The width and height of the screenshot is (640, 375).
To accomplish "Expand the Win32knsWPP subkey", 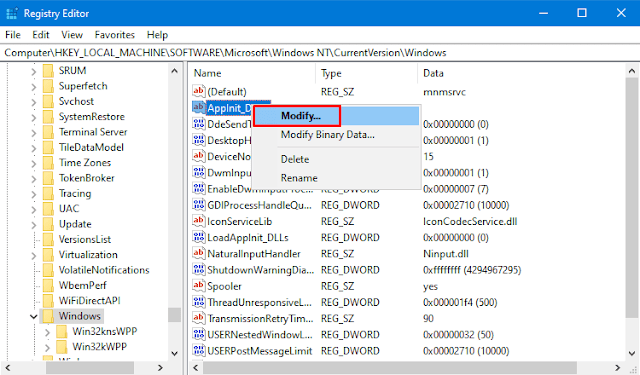I will (47, 333).
